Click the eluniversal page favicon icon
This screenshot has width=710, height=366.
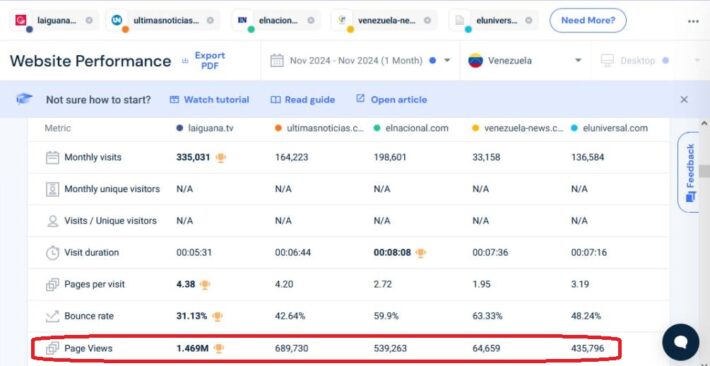460,20
